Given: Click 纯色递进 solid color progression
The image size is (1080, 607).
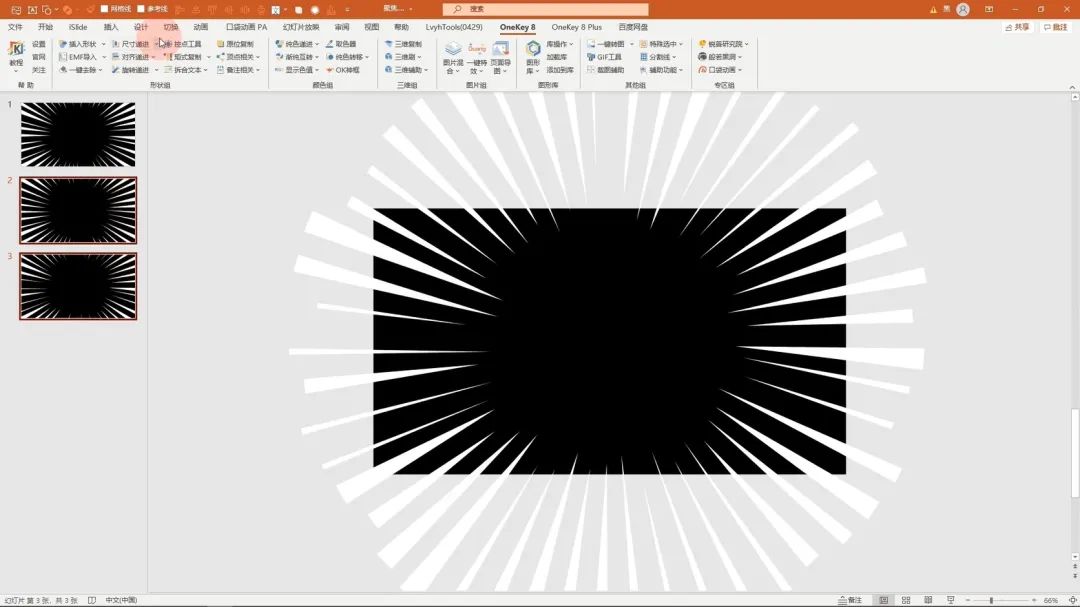Looking at the screenshot, I should [295, 44].
